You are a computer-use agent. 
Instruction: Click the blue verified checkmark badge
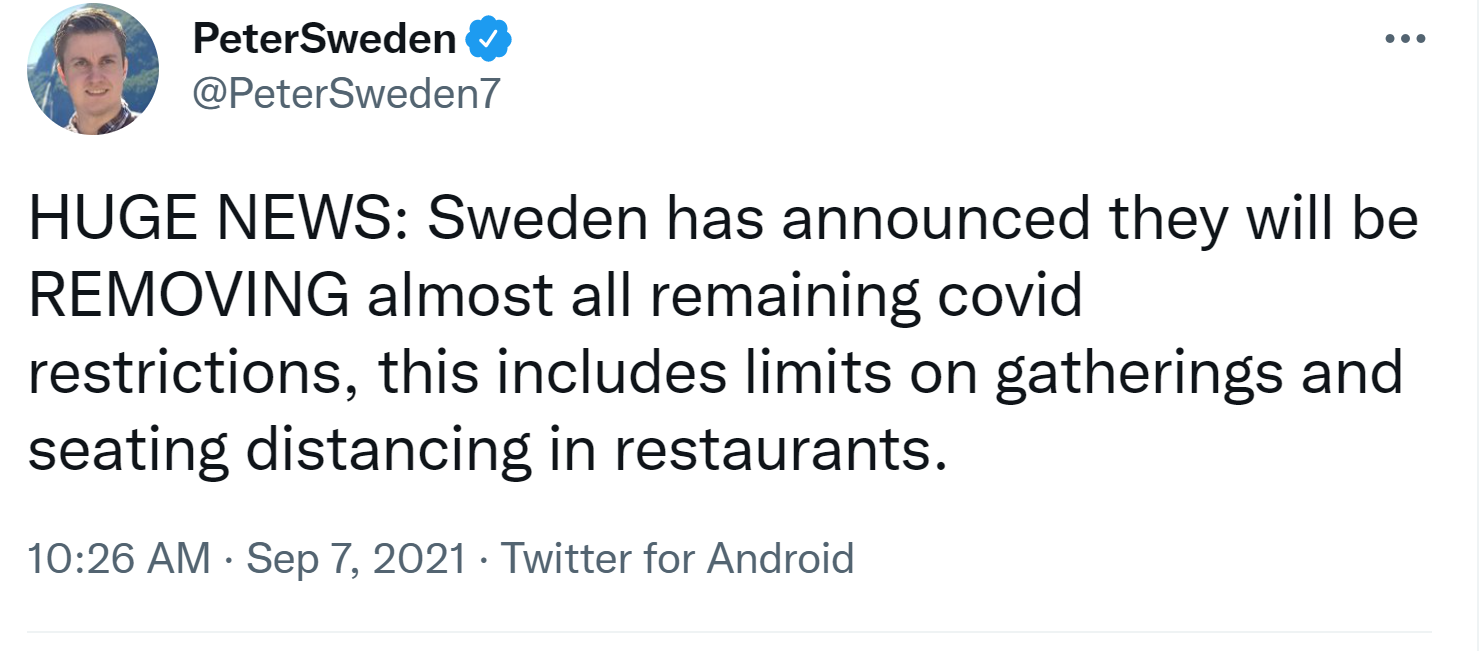(490, 40)
